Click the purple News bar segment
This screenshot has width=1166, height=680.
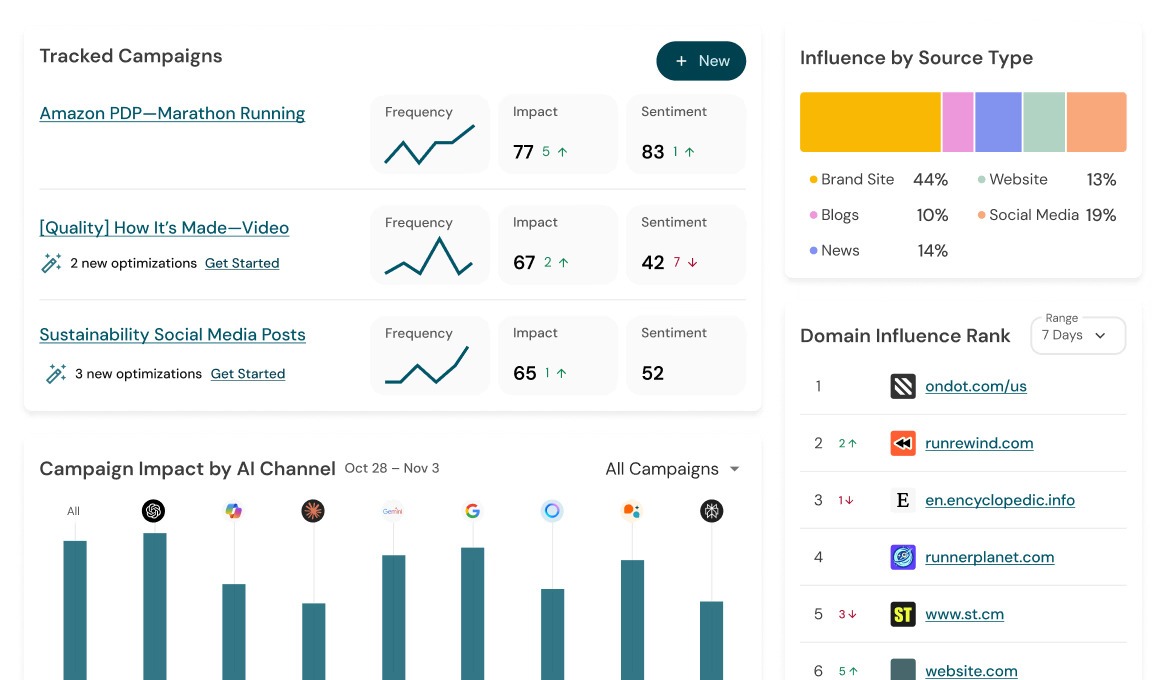coord(998,122)
